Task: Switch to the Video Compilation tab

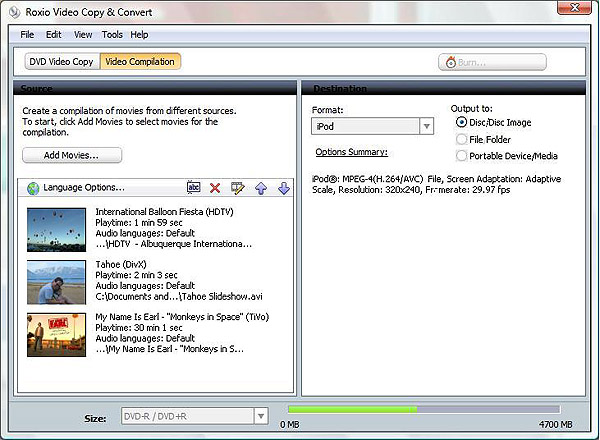Action: [x=140, y=62]
